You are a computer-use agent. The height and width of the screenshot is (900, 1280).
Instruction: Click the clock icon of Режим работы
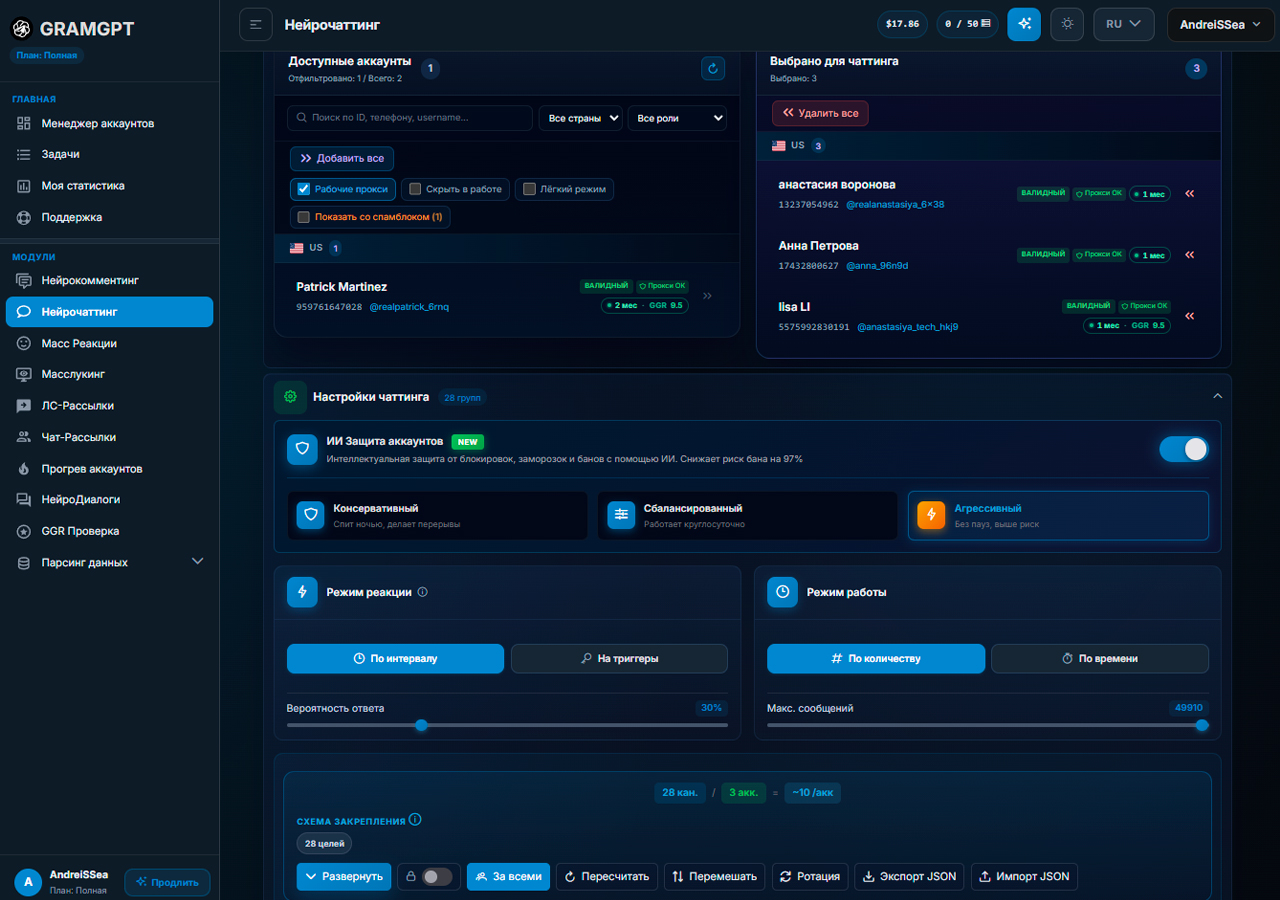(x=782, y=592)
